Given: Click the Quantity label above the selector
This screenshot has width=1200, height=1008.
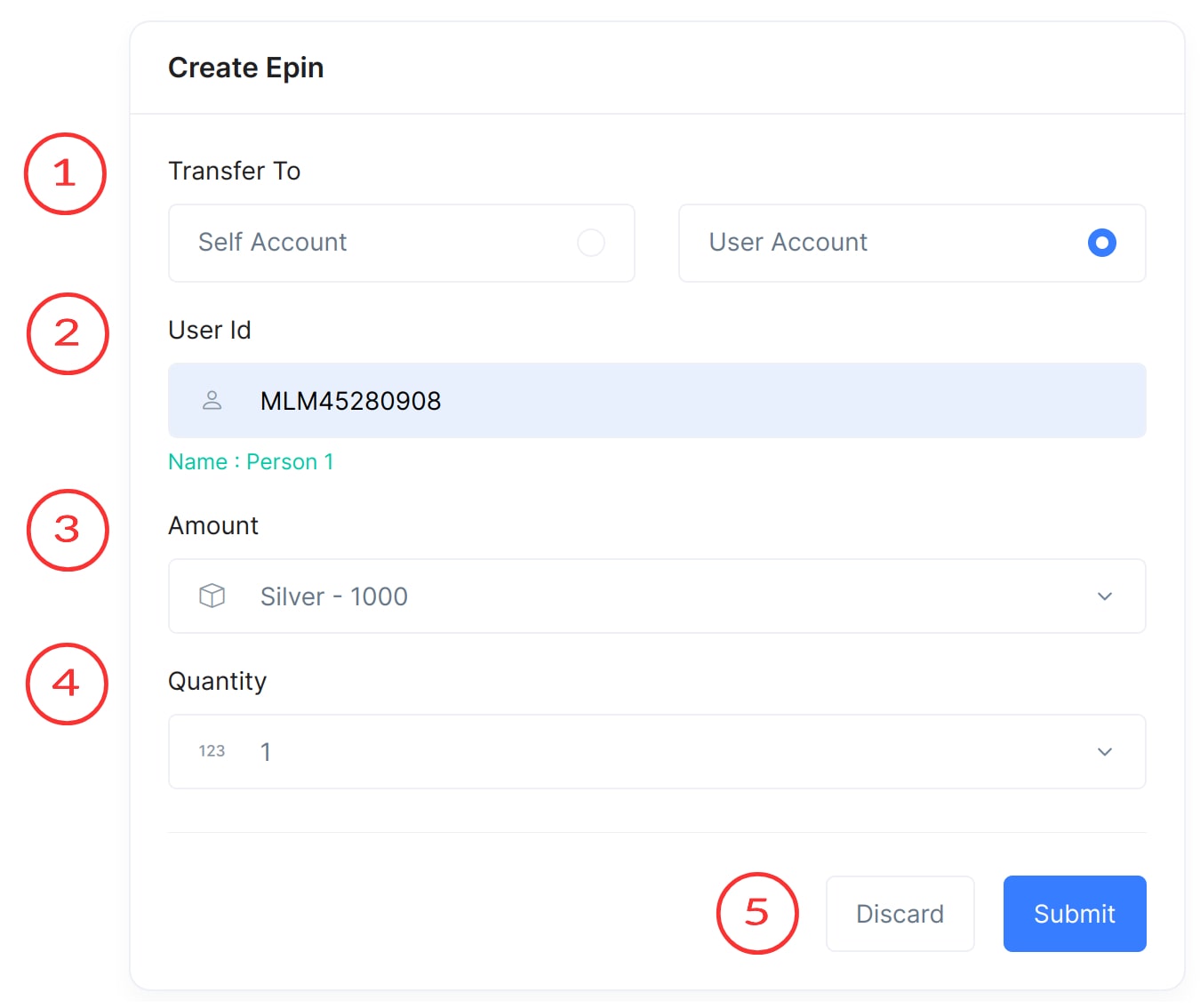Looking at the screenshot, I should coord(217,681).
